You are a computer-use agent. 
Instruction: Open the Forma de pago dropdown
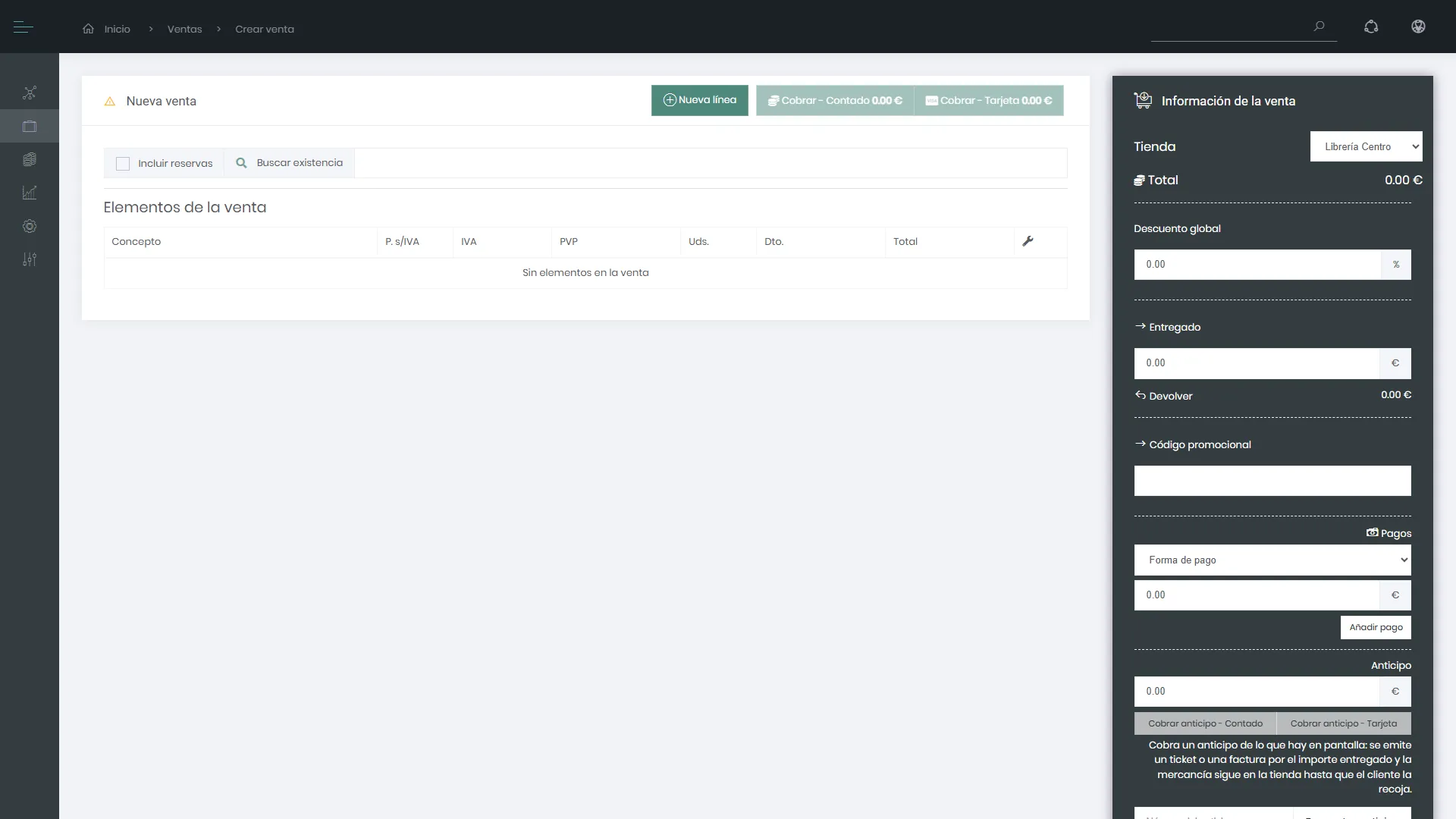coord(1272,560)
